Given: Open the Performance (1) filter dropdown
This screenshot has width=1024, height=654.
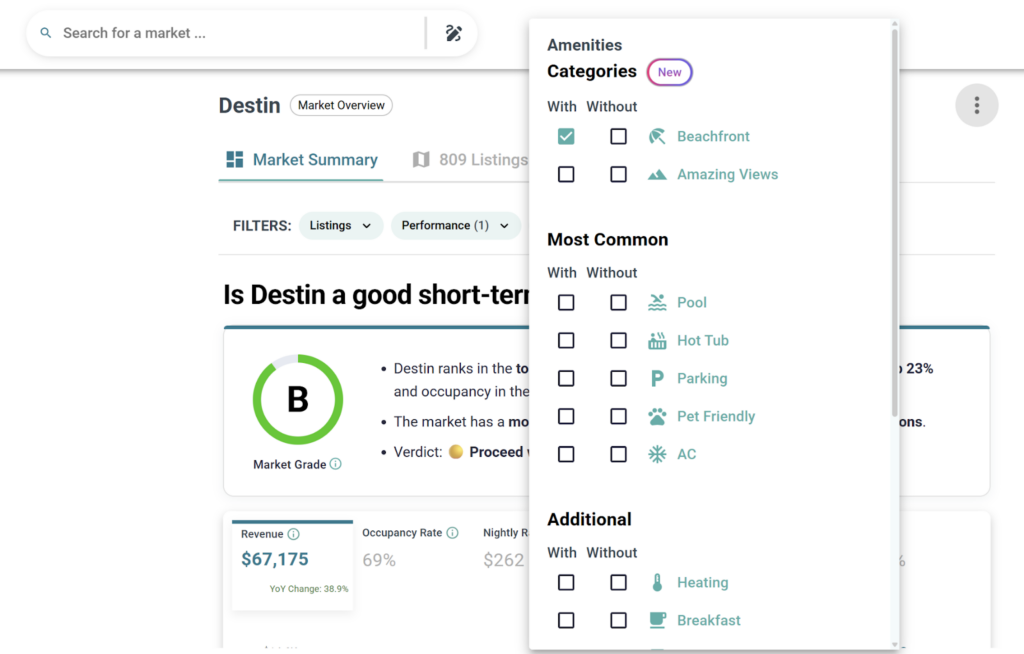Looking at the screenshot, I should pyautogui.click(x=455, y=226).
